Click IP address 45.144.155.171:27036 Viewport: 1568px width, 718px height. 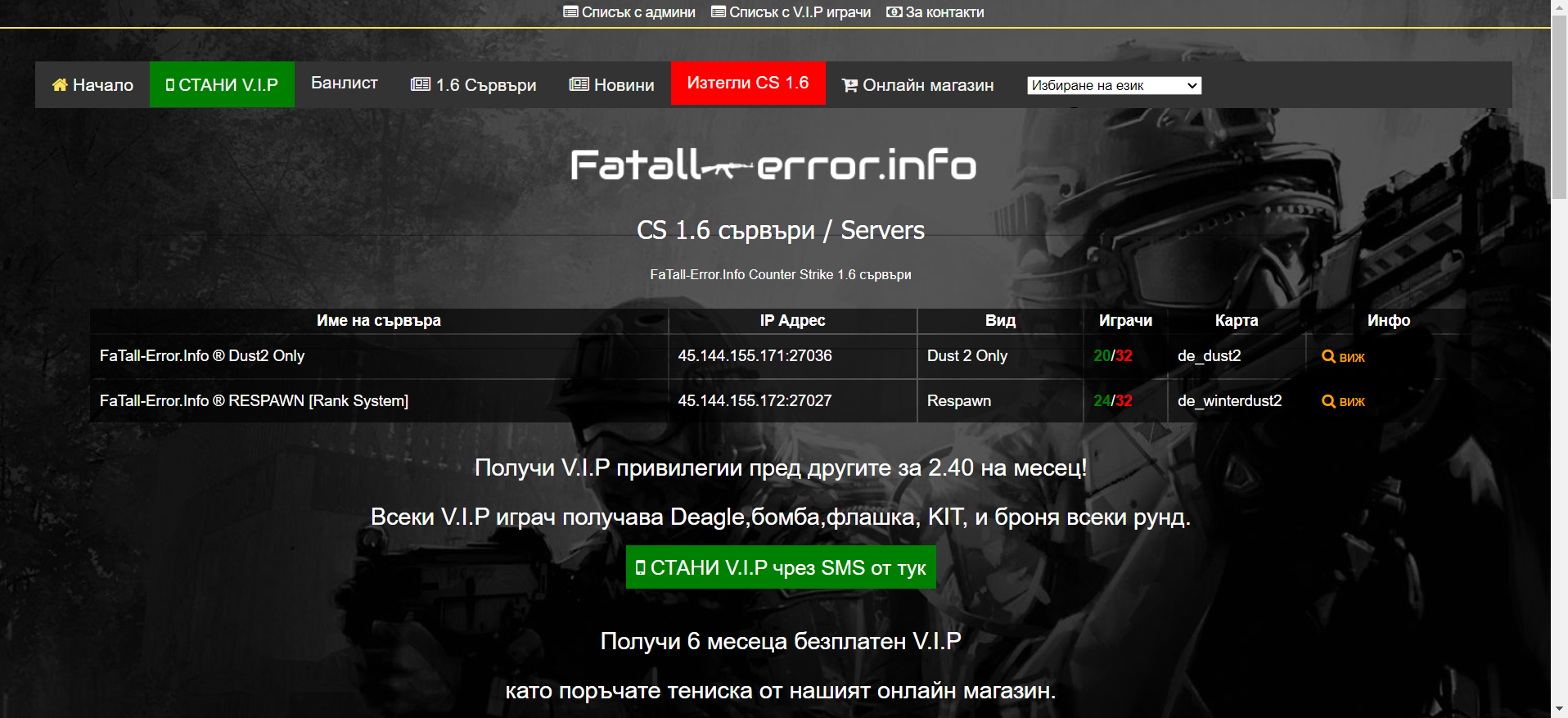(755, 356)
